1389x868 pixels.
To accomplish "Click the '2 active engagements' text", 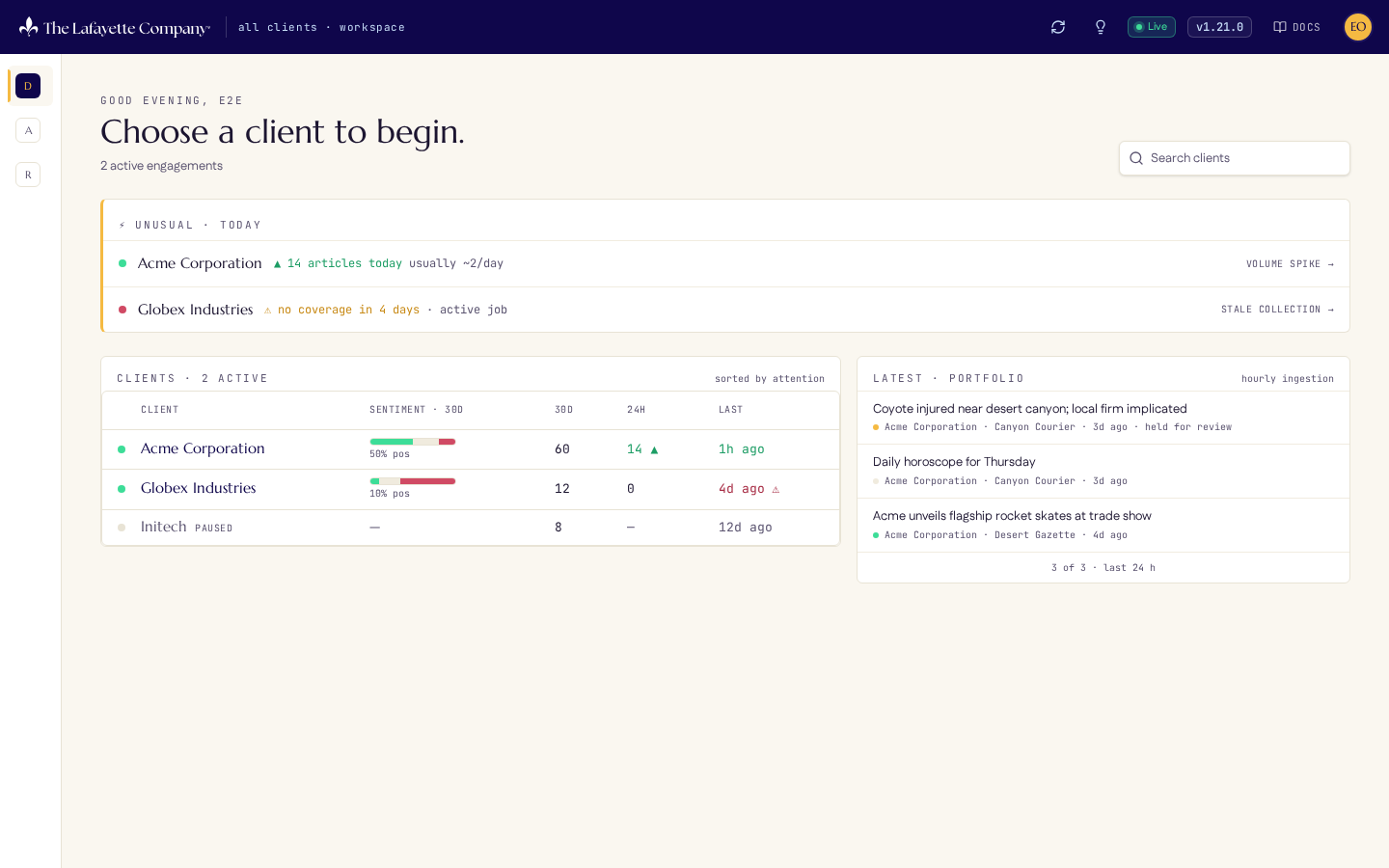I will (162, 166).
